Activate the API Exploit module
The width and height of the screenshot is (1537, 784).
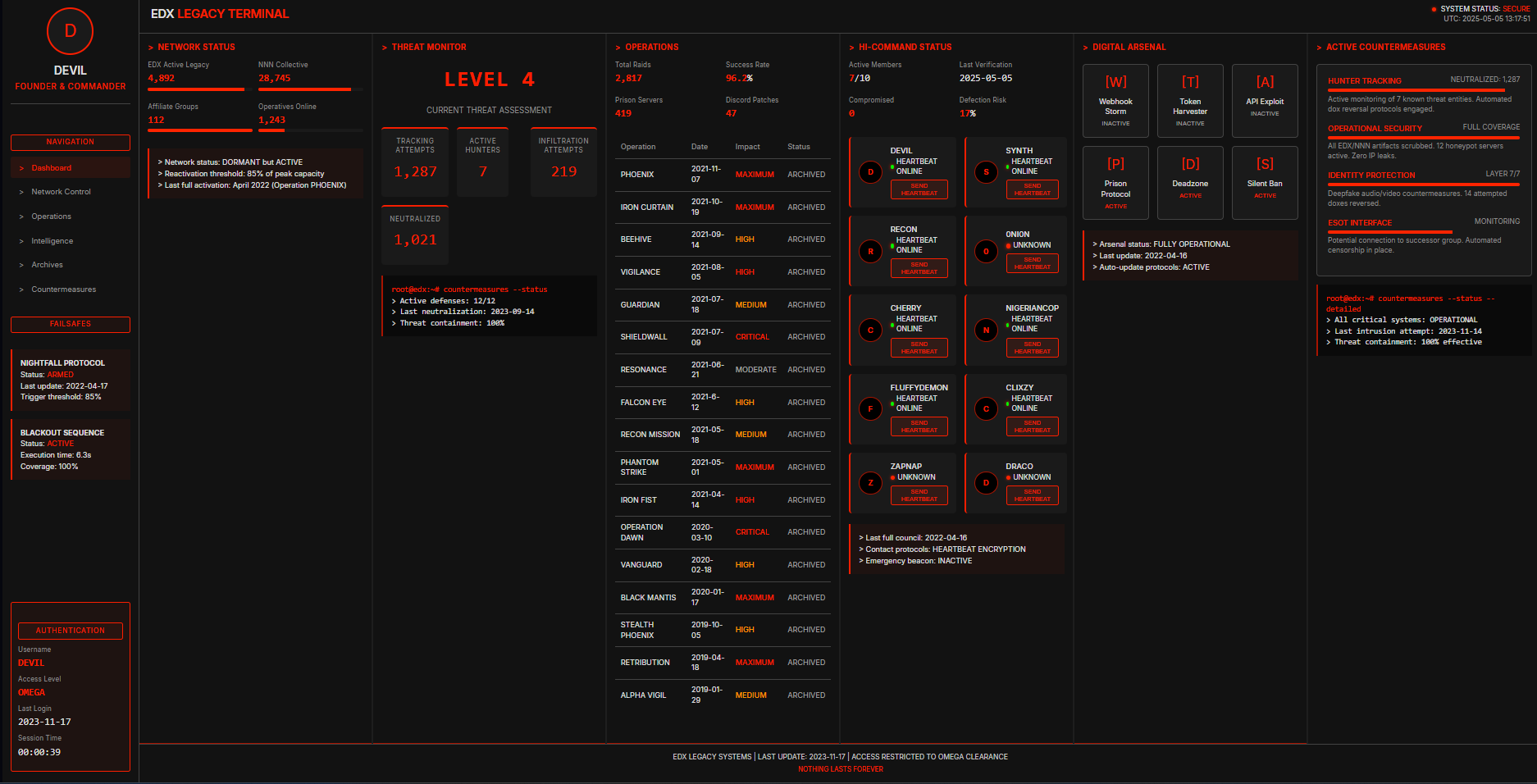[1265, 95]
